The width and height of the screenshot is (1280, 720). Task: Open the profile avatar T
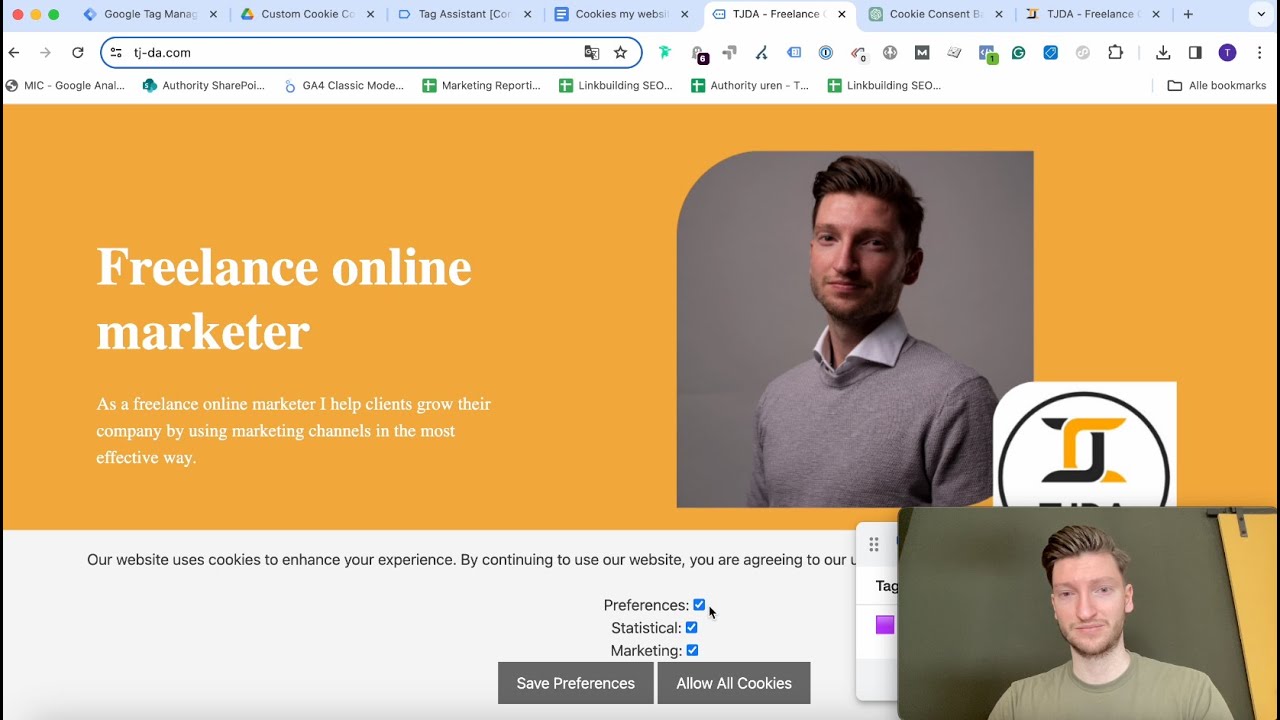(1227, 53)
